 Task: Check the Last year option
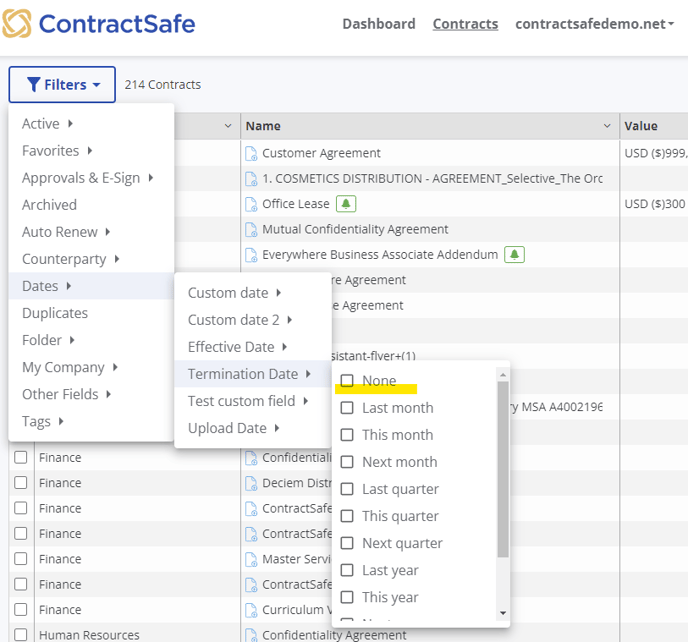[x=347, y=570]
